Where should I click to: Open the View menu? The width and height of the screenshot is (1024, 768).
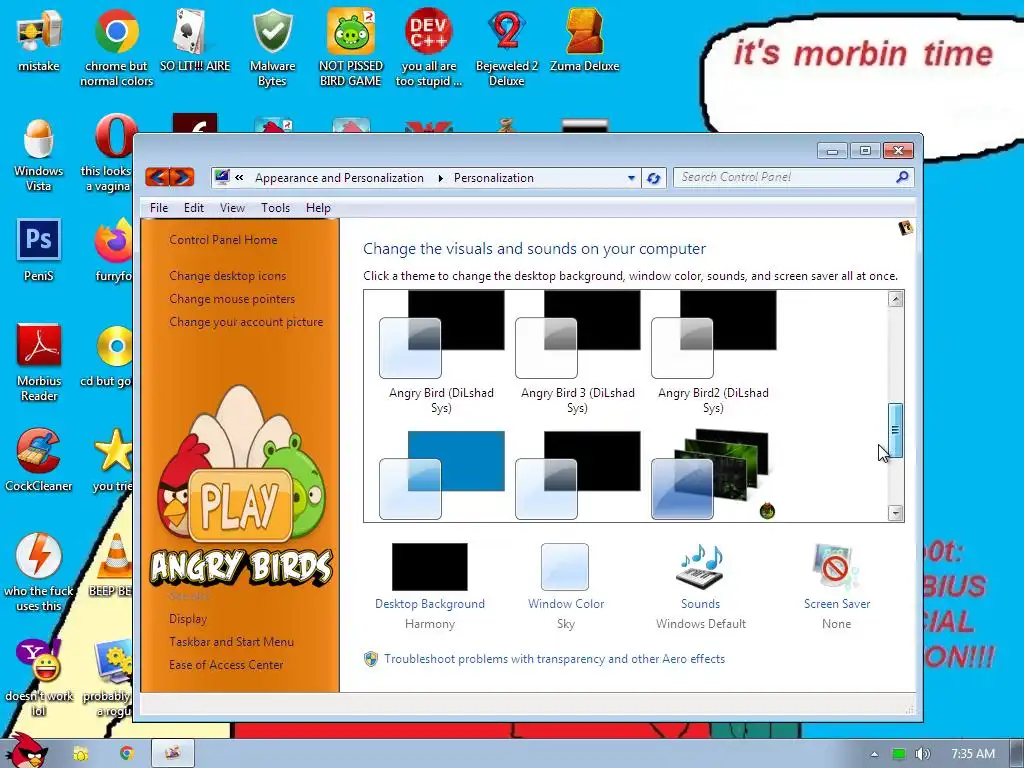[x=232, y=208]
